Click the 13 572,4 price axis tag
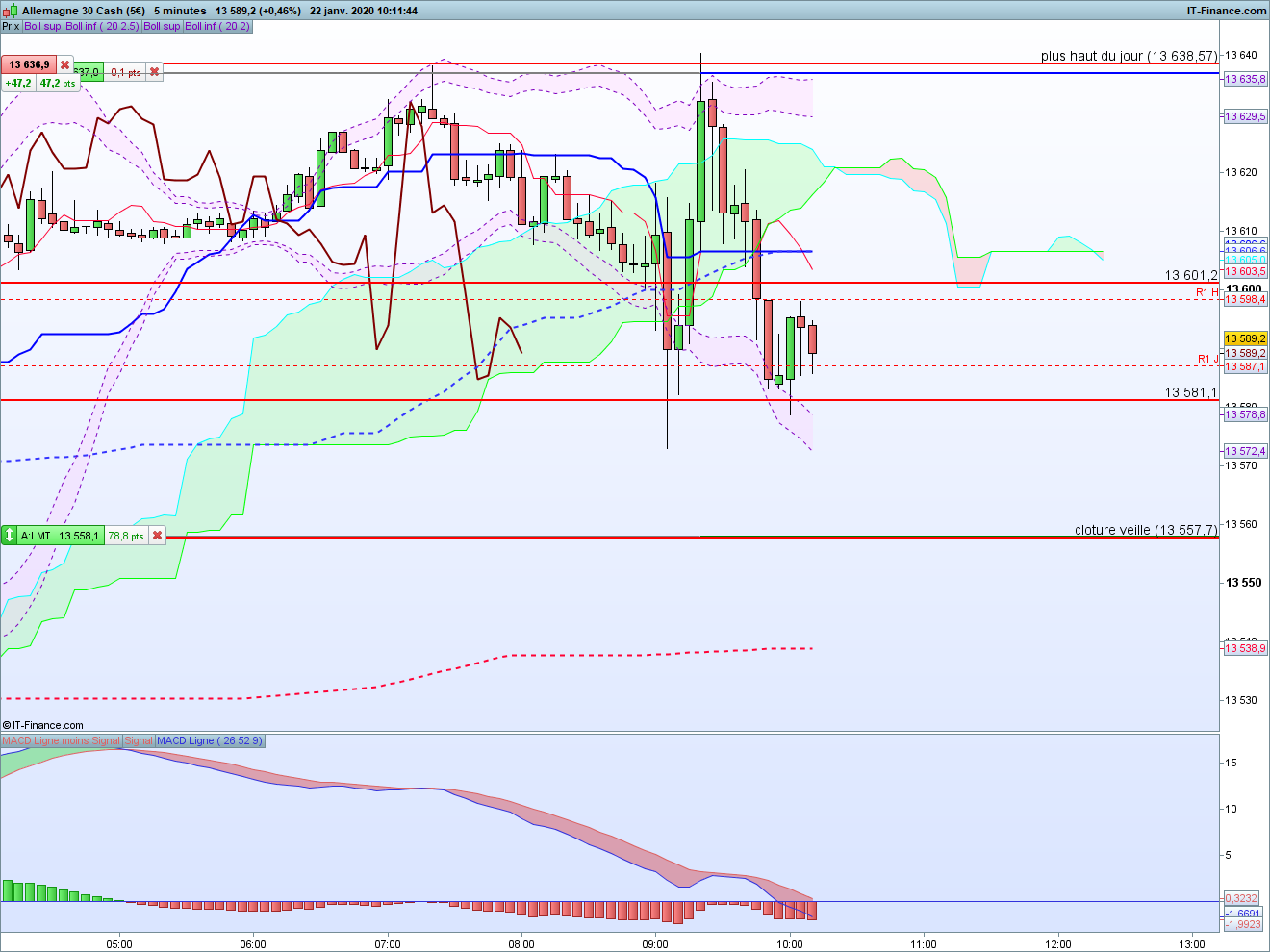 [x=1245, y=451]
